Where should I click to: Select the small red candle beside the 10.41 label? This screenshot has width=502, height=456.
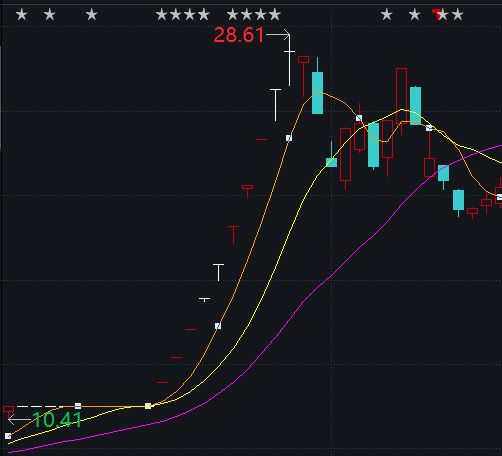8,411
